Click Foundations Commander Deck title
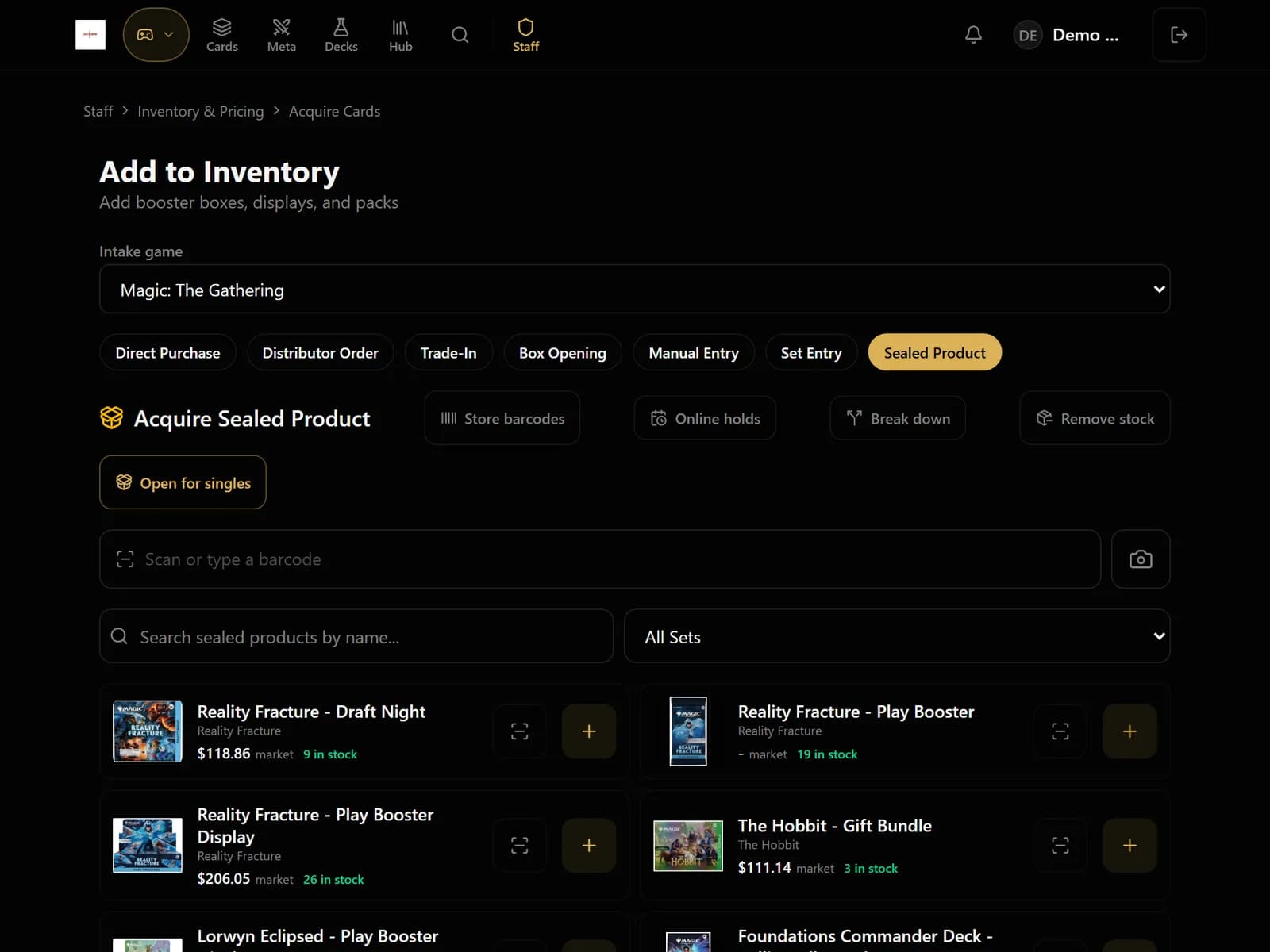Screen dimensions: 1270x952 [x=865, y=936]
